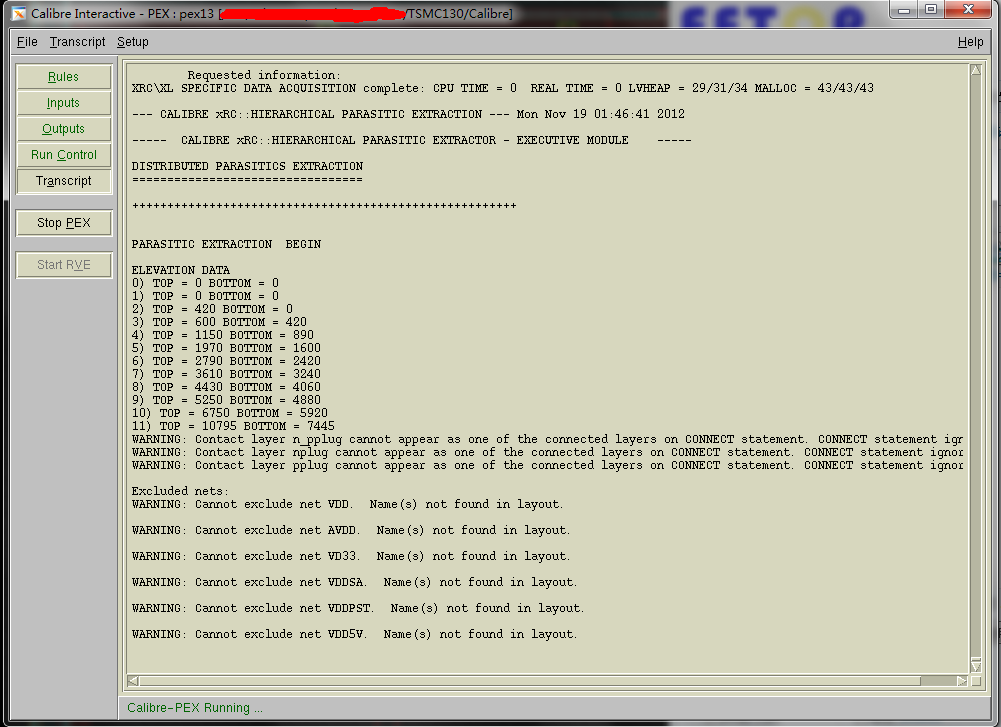Click 'Calibre-PEX Running ...' status text
1001x727 pixels.
click(195, 708)
